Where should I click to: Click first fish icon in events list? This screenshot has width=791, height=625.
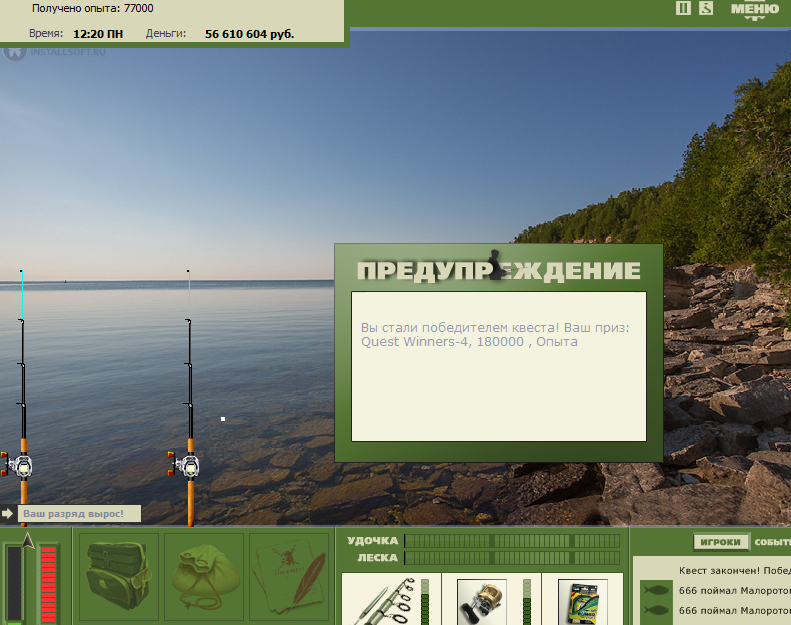pyautogui.click(x=656, y=590)
